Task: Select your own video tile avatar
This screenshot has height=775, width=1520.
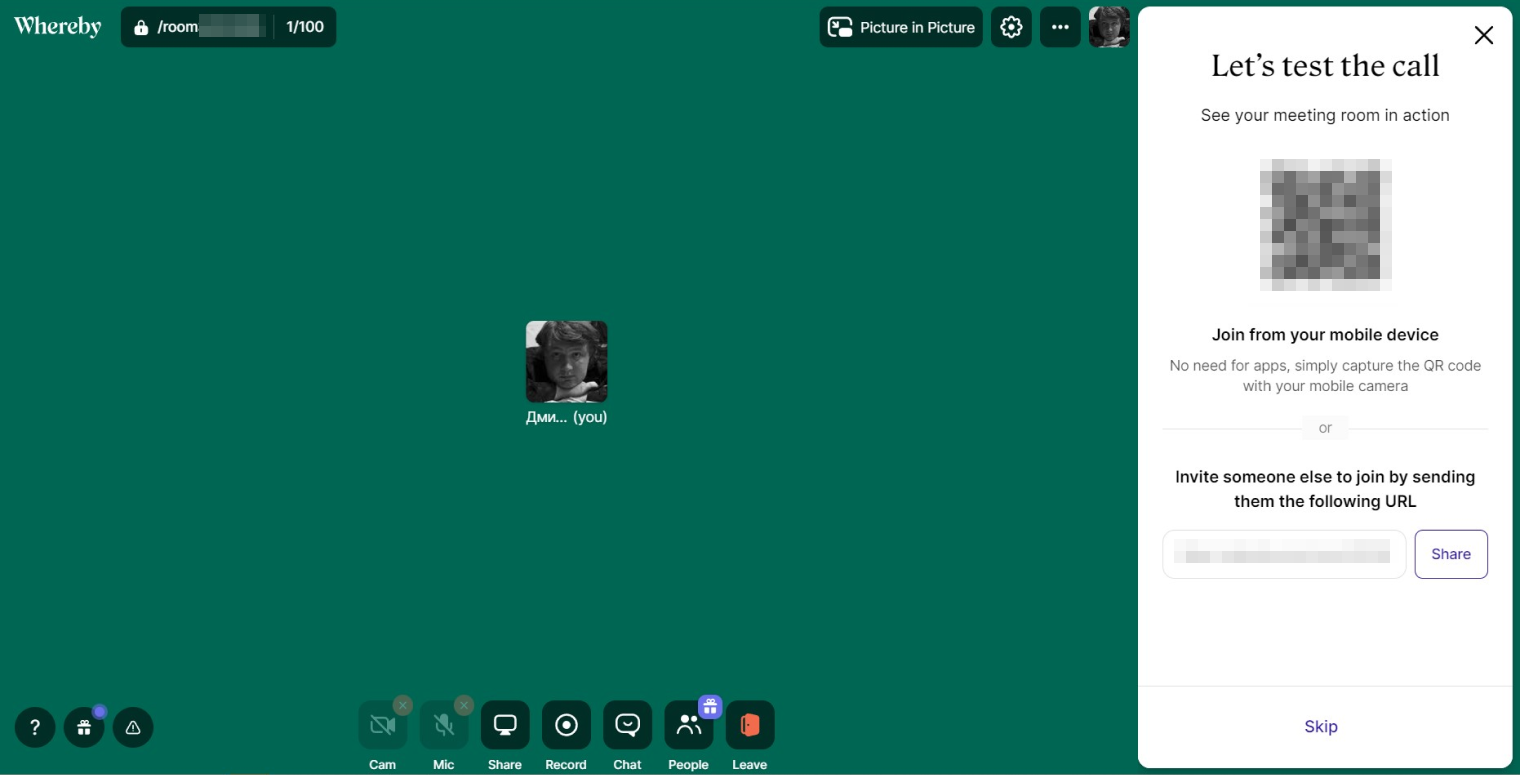Action: pyautogui.click(x=567, y=361)
